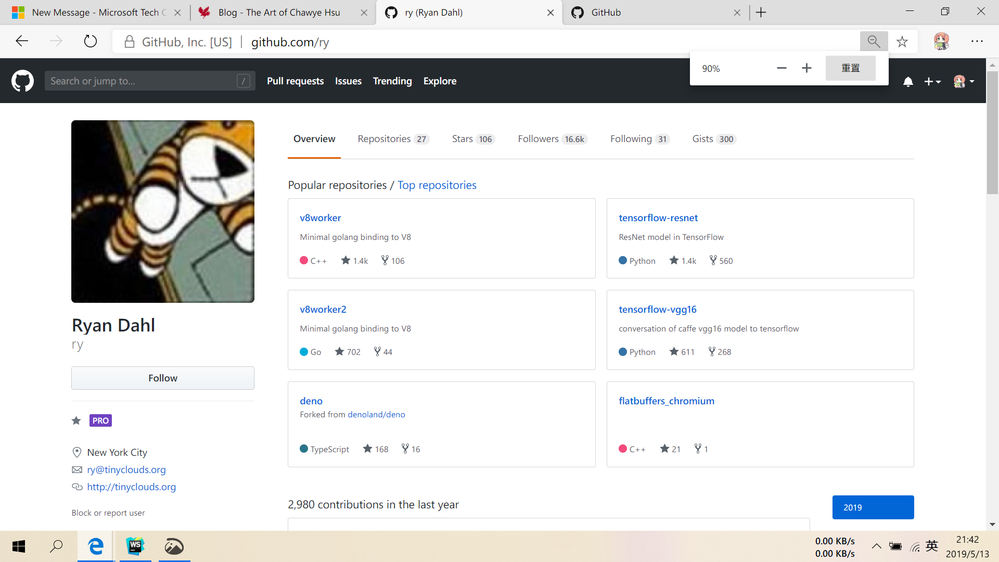Click the star count of tensorflow-resnet
This screenshot has height=562, width=999.
point(683,261)
